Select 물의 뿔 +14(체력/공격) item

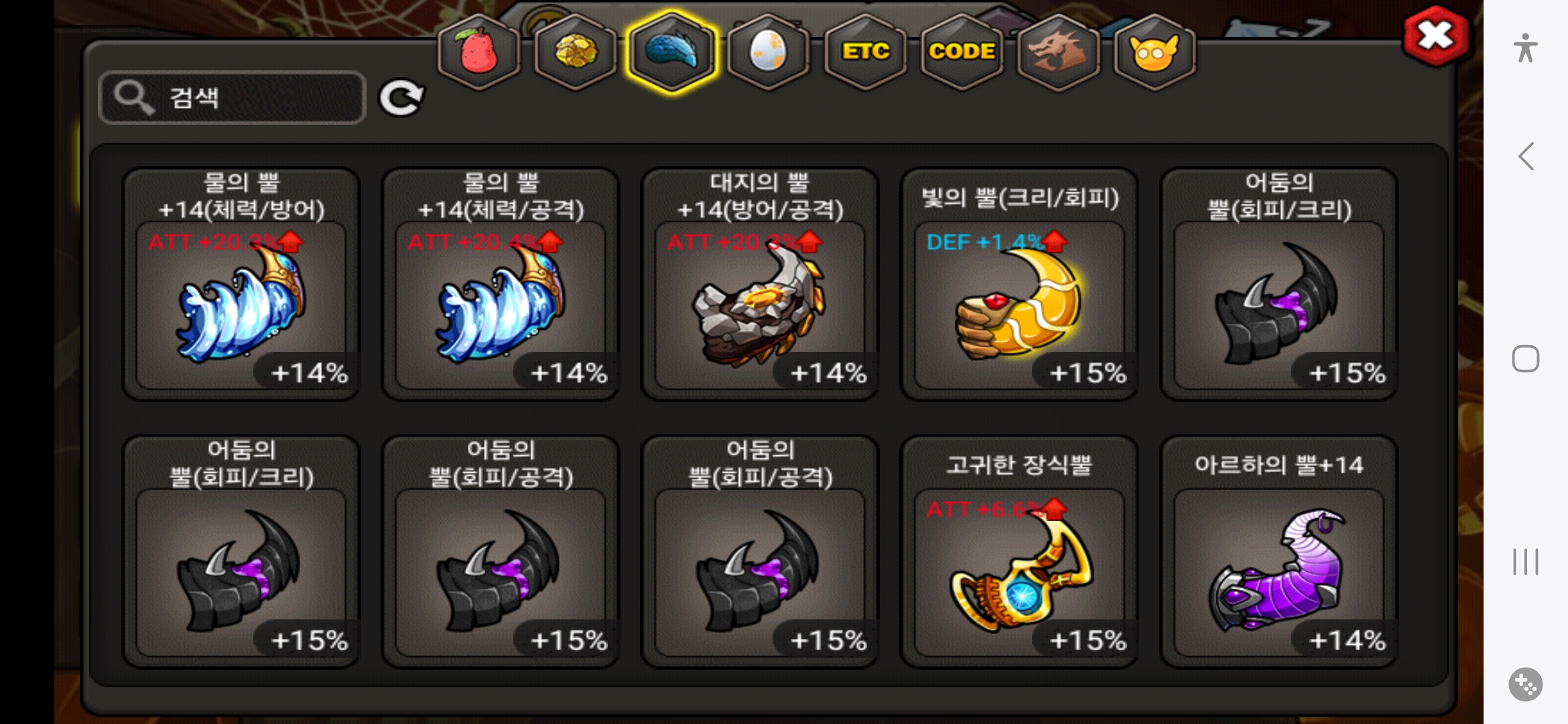click(501, 284)
